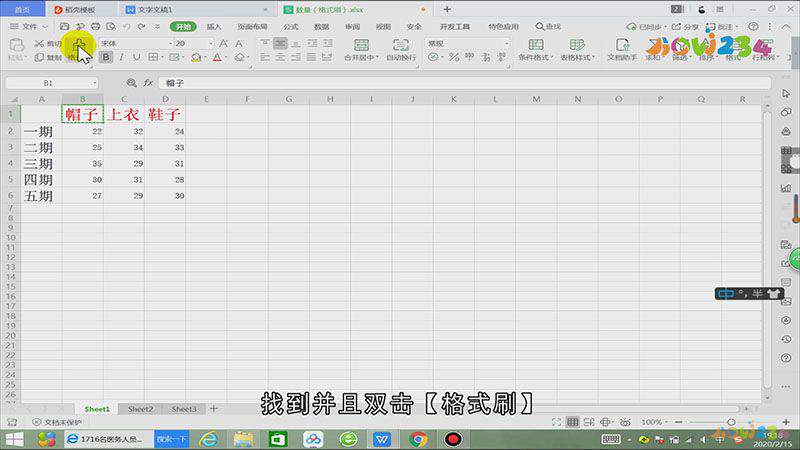Add a new sheet with plus button
The image size is (800, 450).
point(214,408)
